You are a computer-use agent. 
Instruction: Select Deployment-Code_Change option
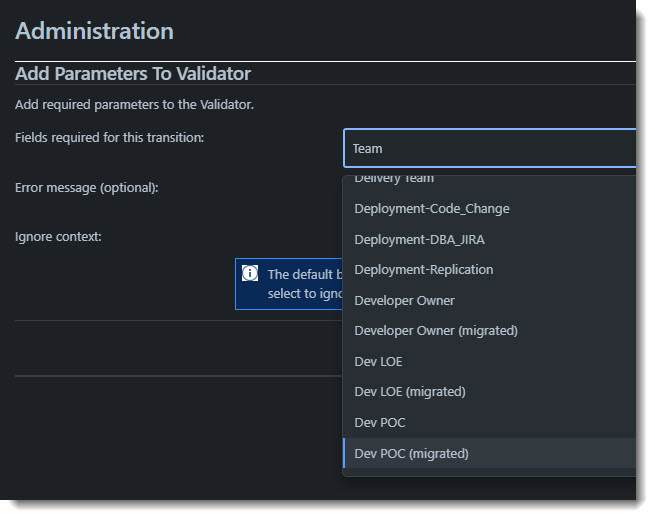pyautogui.click(x=490, y=209)
